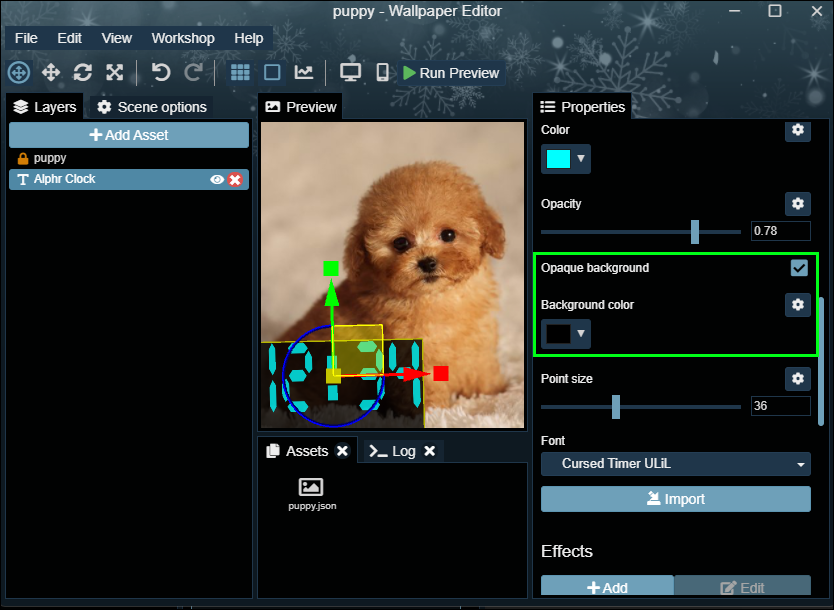Open the Font dropdown Cursed Timer ULiL
The width and height of the screenshot is (834, 610).
click(675, 464)
